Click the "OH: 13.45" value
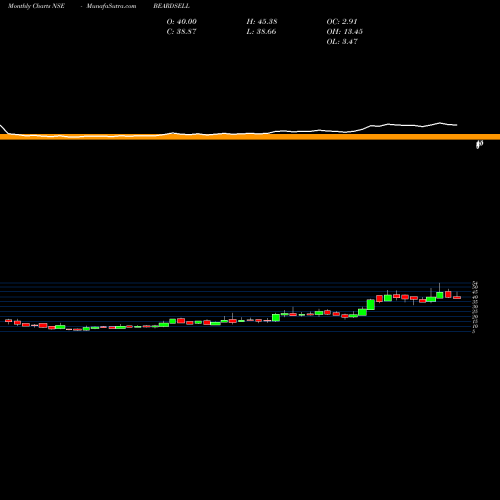This screenshot has width=500, height=500. tap(345, 32)
